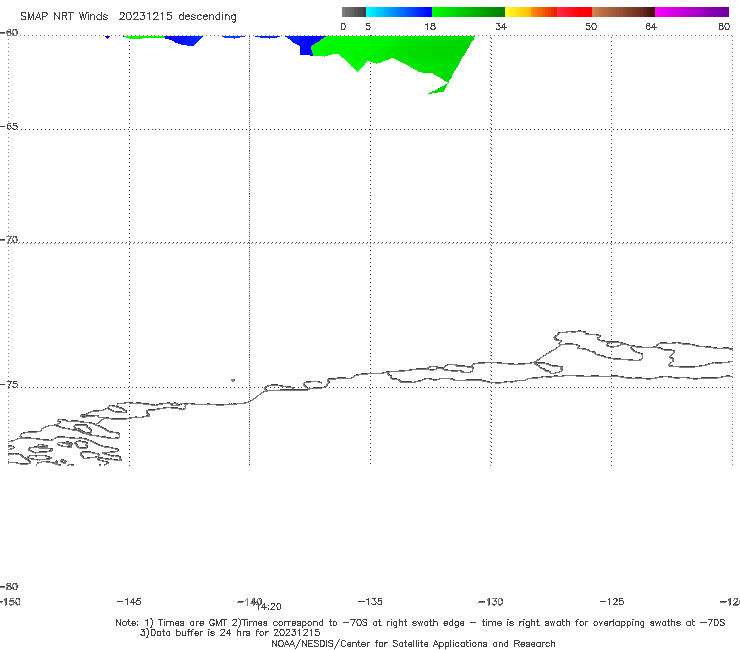
Task: Click the longitude label "-125"
Action: (x=612, y=601)
